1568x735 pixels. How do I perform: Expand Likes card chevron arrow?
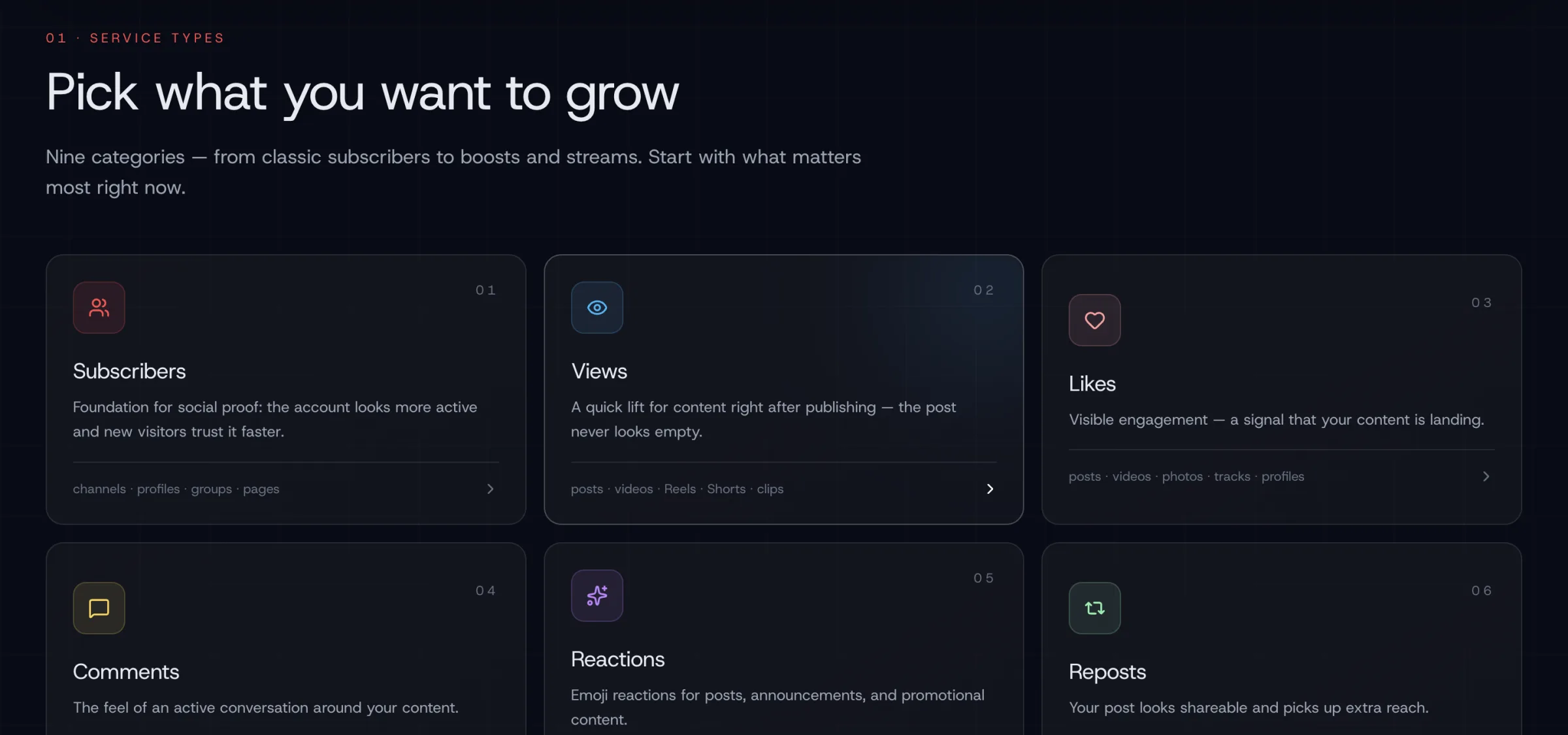pos(1486,476)
